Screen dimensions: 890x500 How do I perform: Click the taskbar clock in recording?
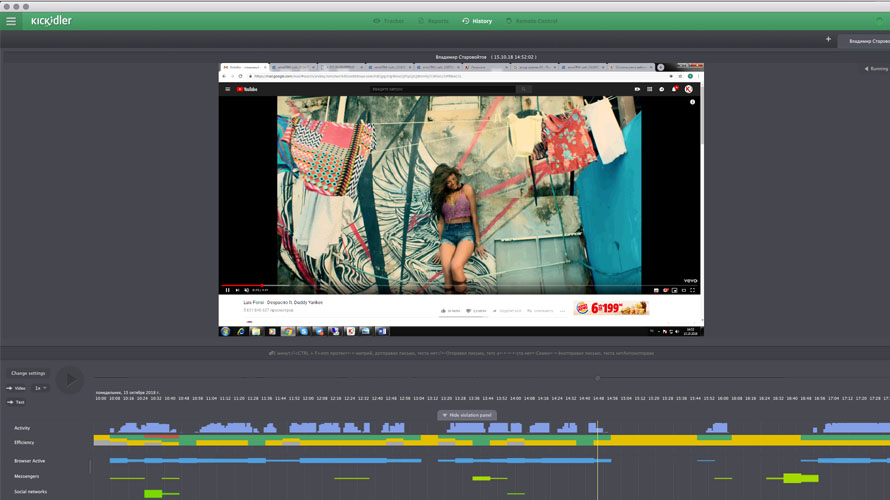click(691, 331)
